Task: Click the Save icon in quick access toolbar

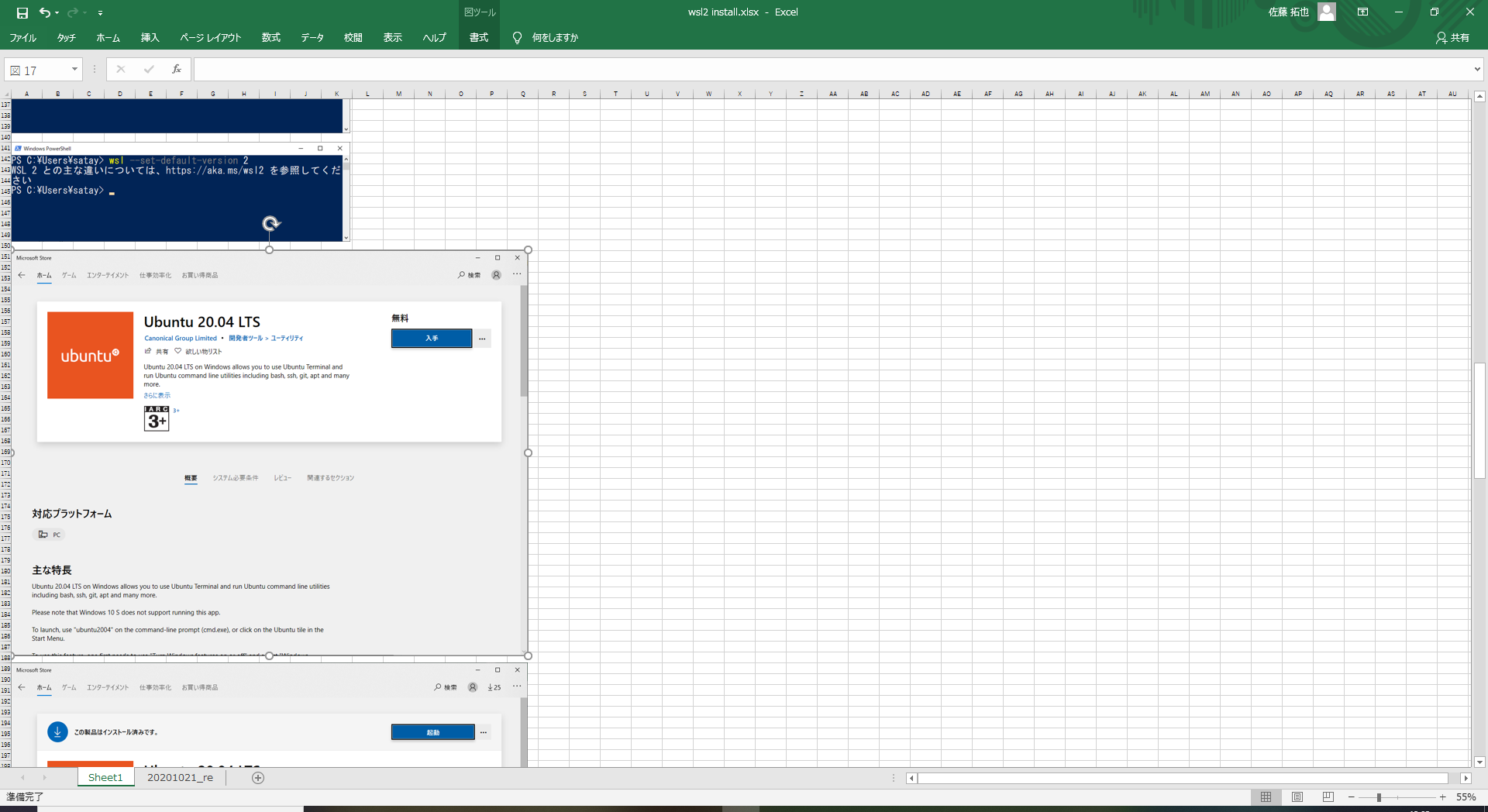Action: click(x=22, y=12)
